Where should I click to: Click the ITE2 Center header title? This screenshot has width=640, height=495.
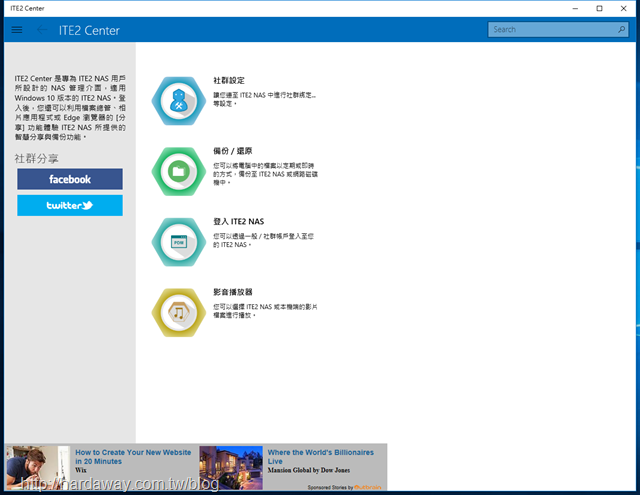coord(89,30)
